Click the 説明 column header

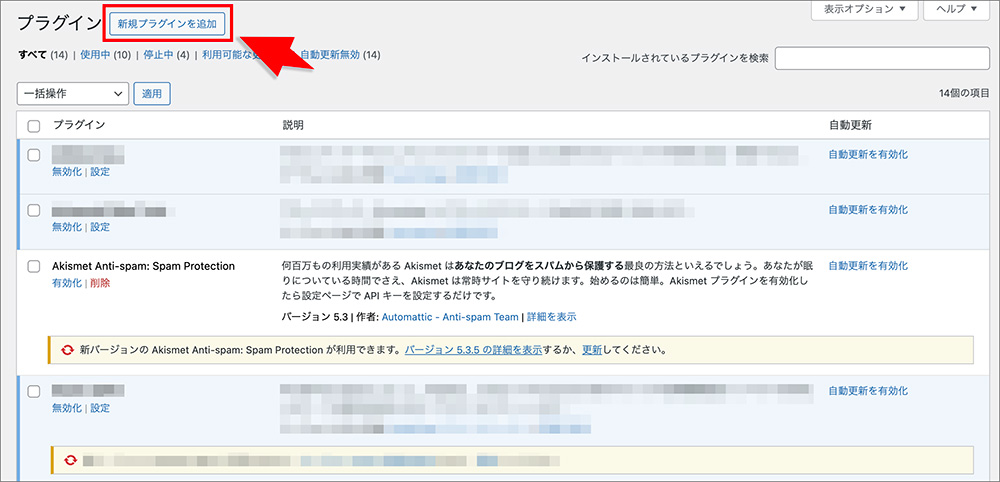click(x=293, y=126)
